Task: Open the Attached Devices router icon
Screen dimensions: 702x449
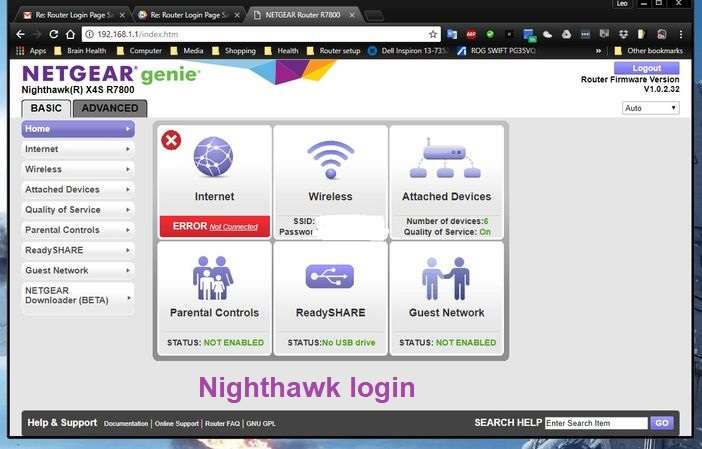Action: pyautogui.click(x=446, y=160)
